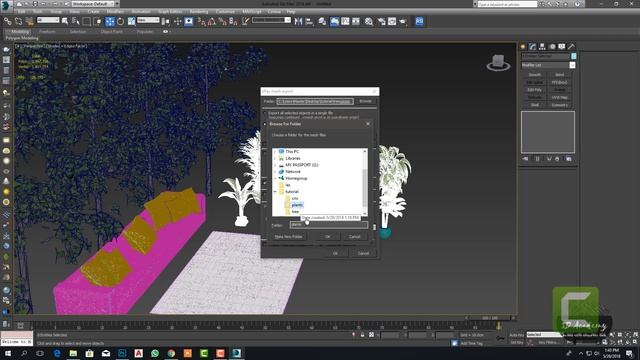Viewport: 640px width, 360px height.
Task: Select the Select and Link tool
Action: [8, 21]
